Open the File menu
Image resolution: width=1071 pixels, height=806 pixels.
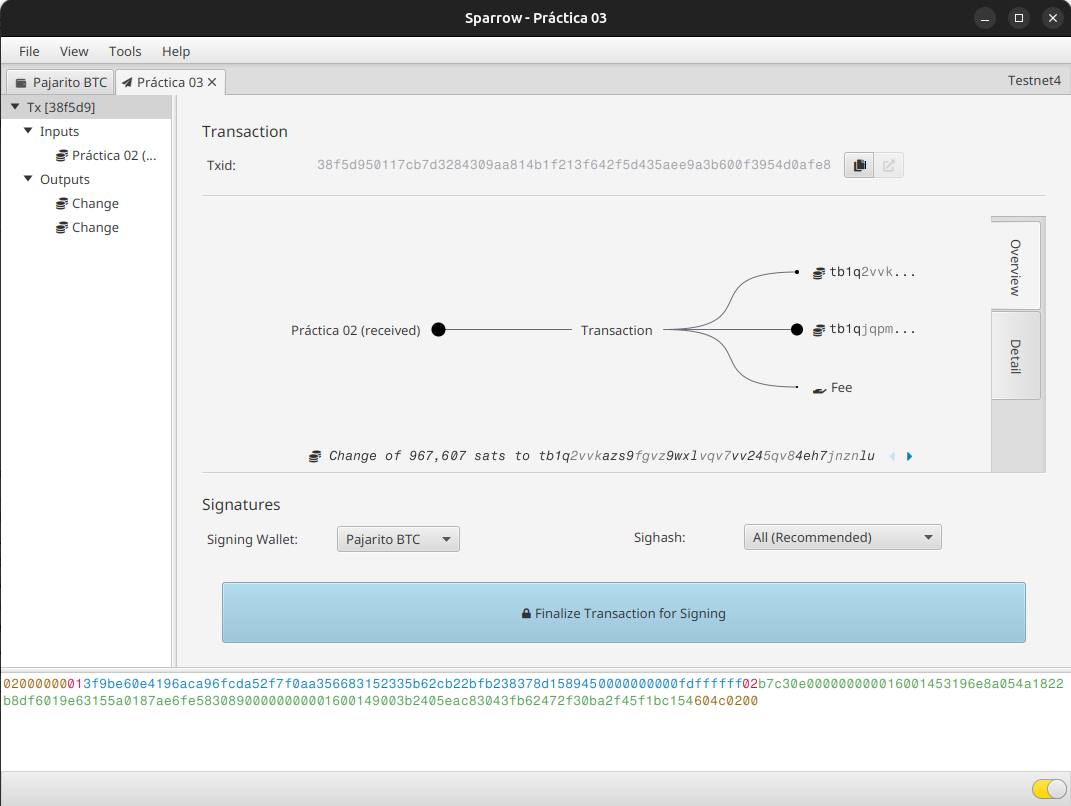click(29, 51)
